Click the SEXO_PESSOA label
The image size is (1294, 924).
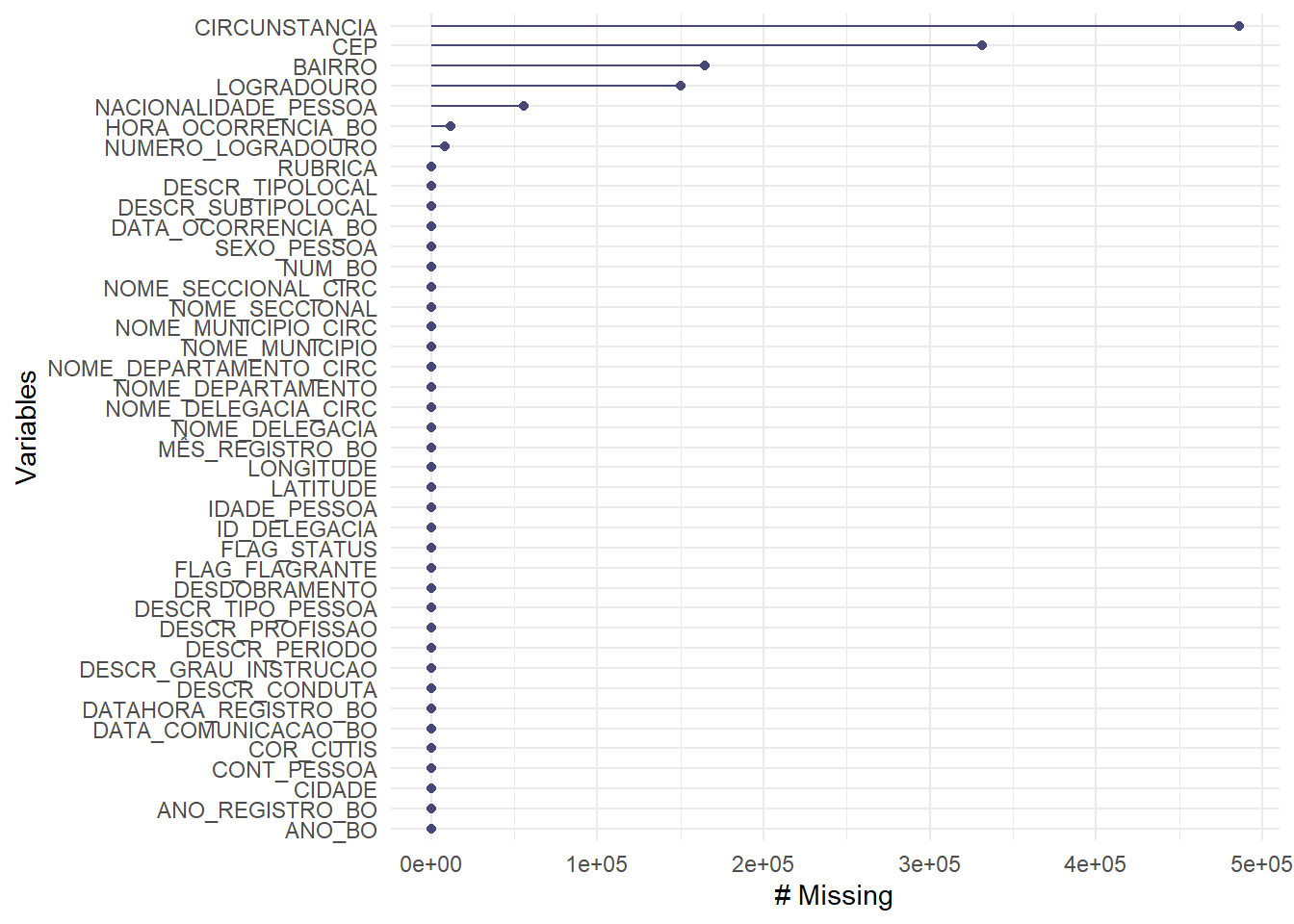(x=296, y=248)
